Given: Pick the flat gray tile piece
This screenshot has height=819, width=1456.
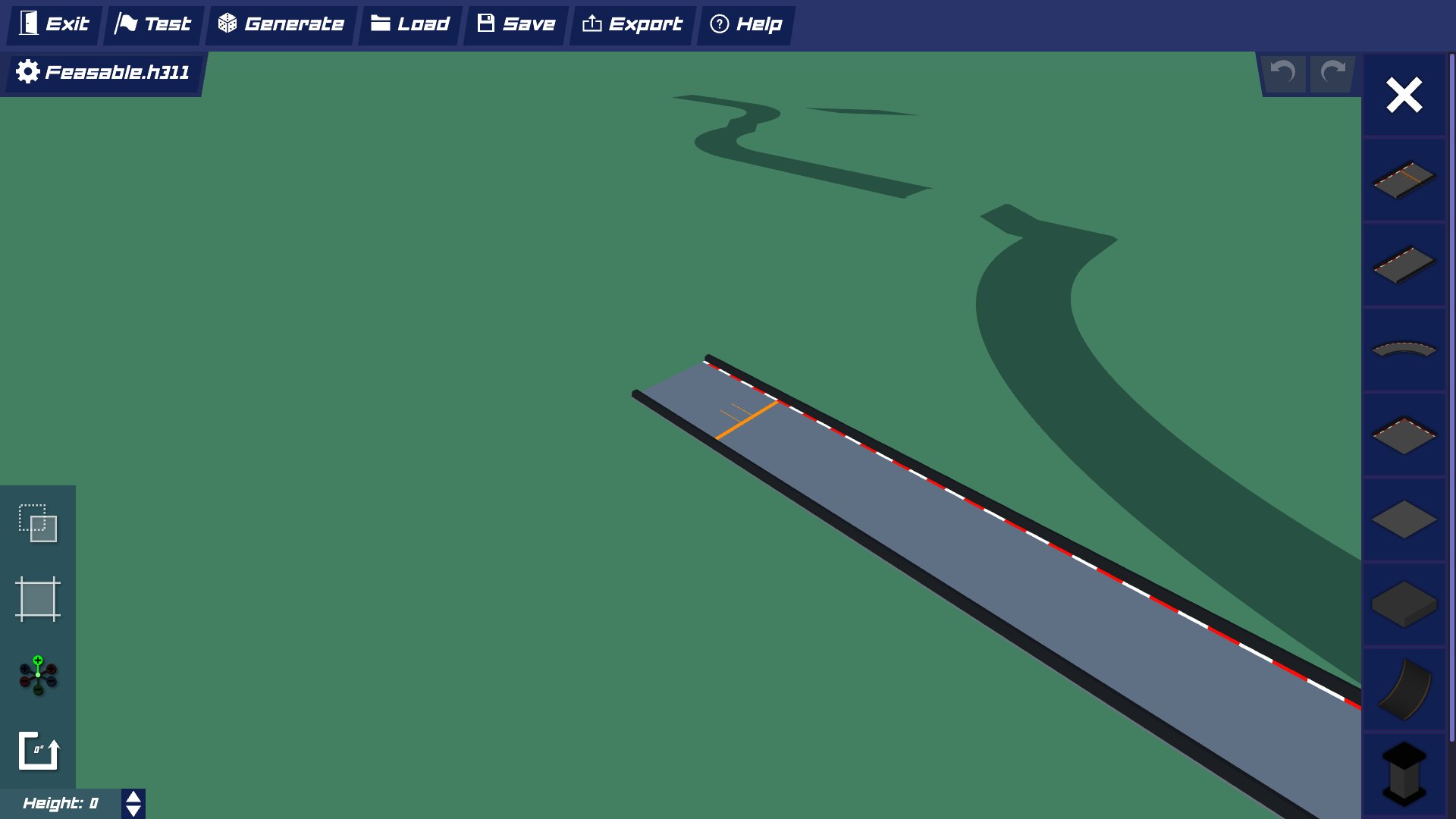Looking at the screenshot, I should (x=1404, y=519).
